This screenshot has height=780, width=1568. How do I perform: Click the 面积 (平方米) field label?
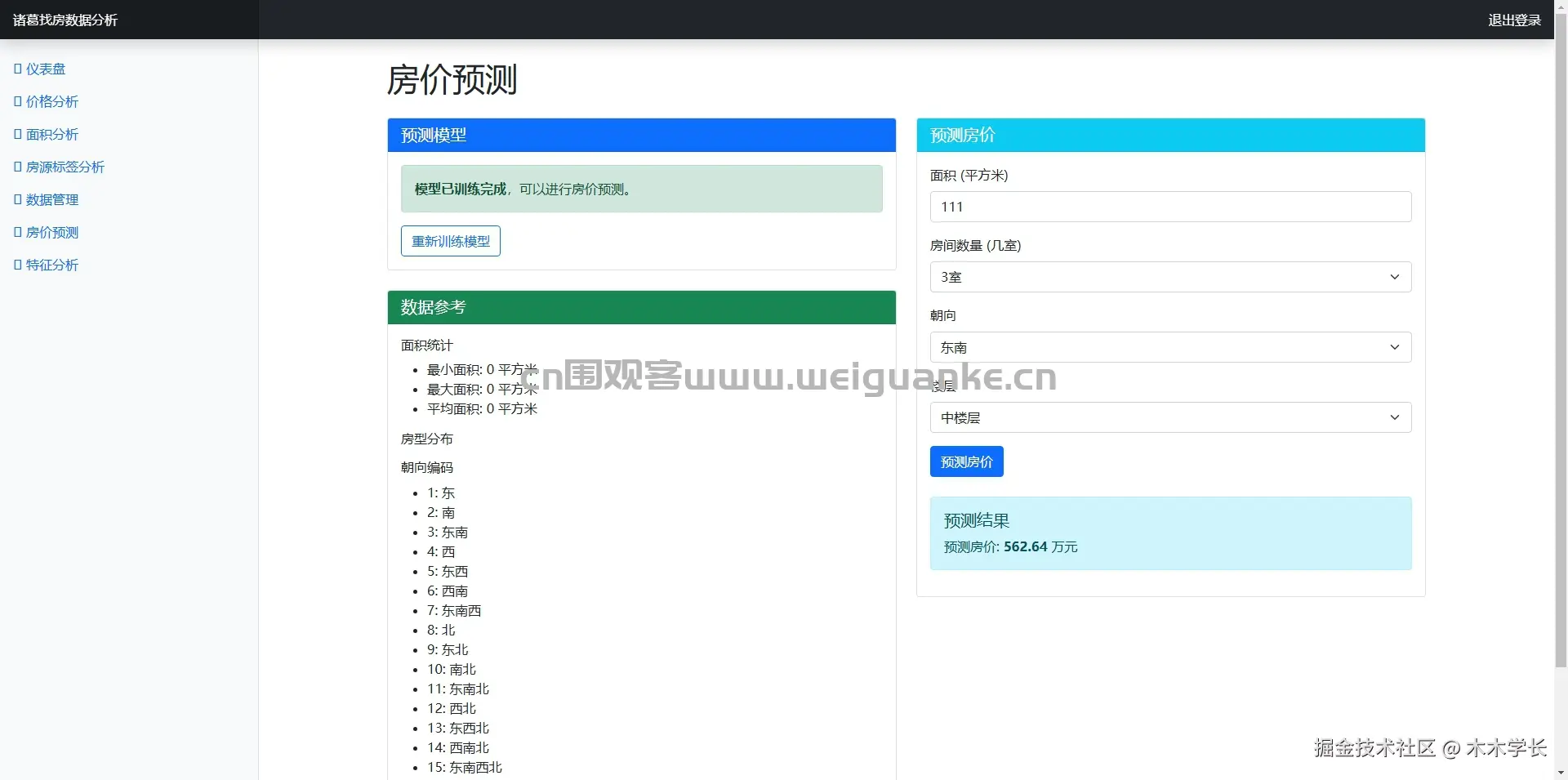click(969, 175)
